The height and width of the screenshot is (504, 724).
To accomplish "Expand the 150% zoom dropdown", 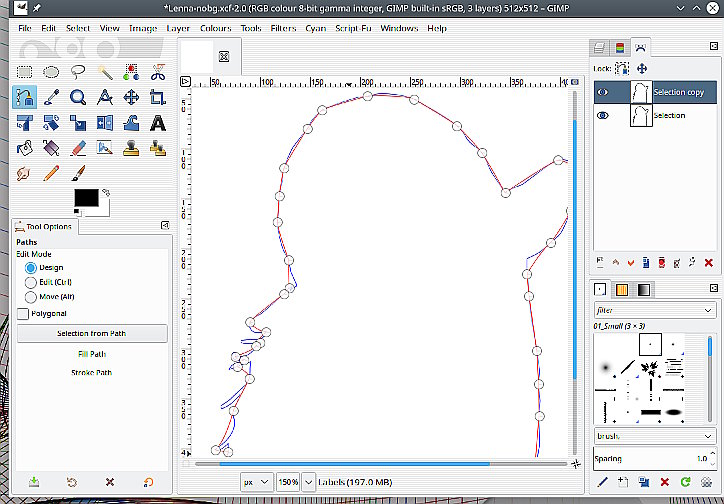I will (307, 482).
